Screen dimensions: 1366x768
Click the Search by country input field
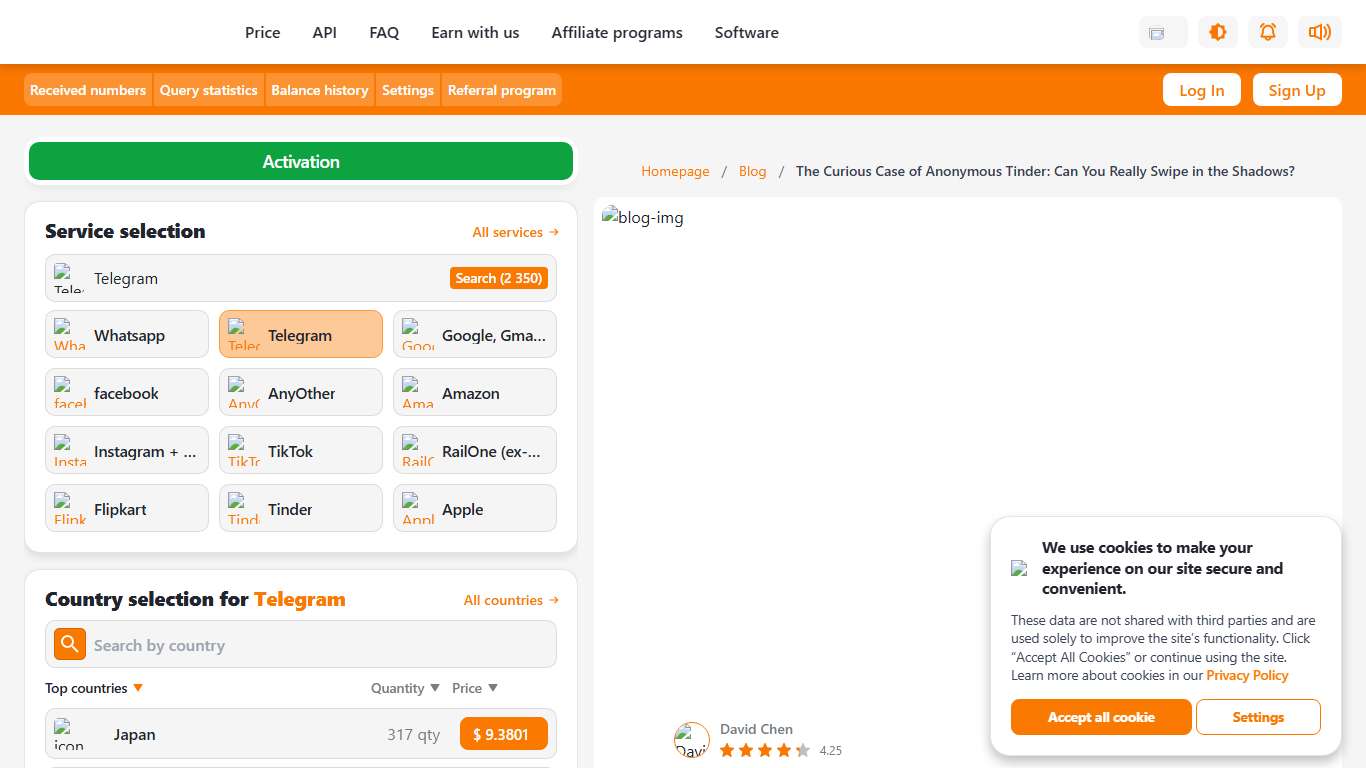coord(300,644)
